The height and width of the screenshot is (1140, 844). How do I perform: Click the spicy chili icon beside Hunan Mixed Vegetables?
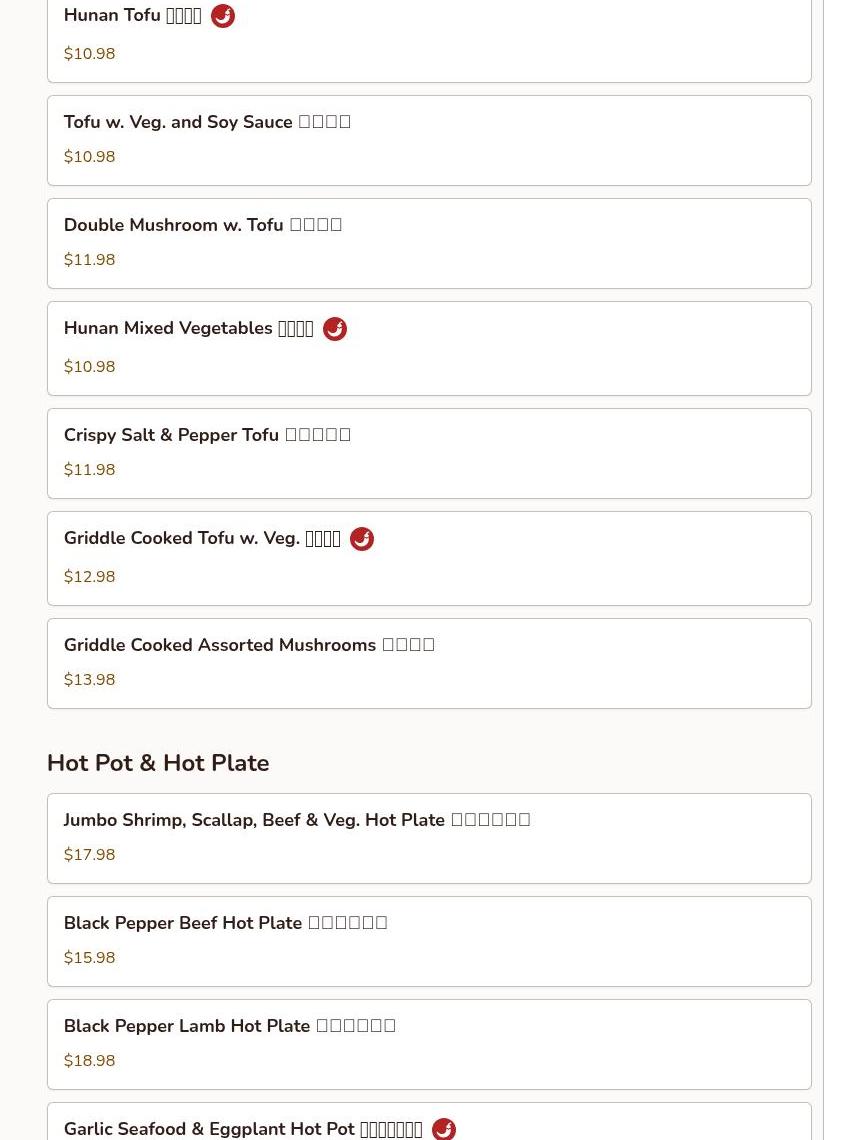(335, 329)
